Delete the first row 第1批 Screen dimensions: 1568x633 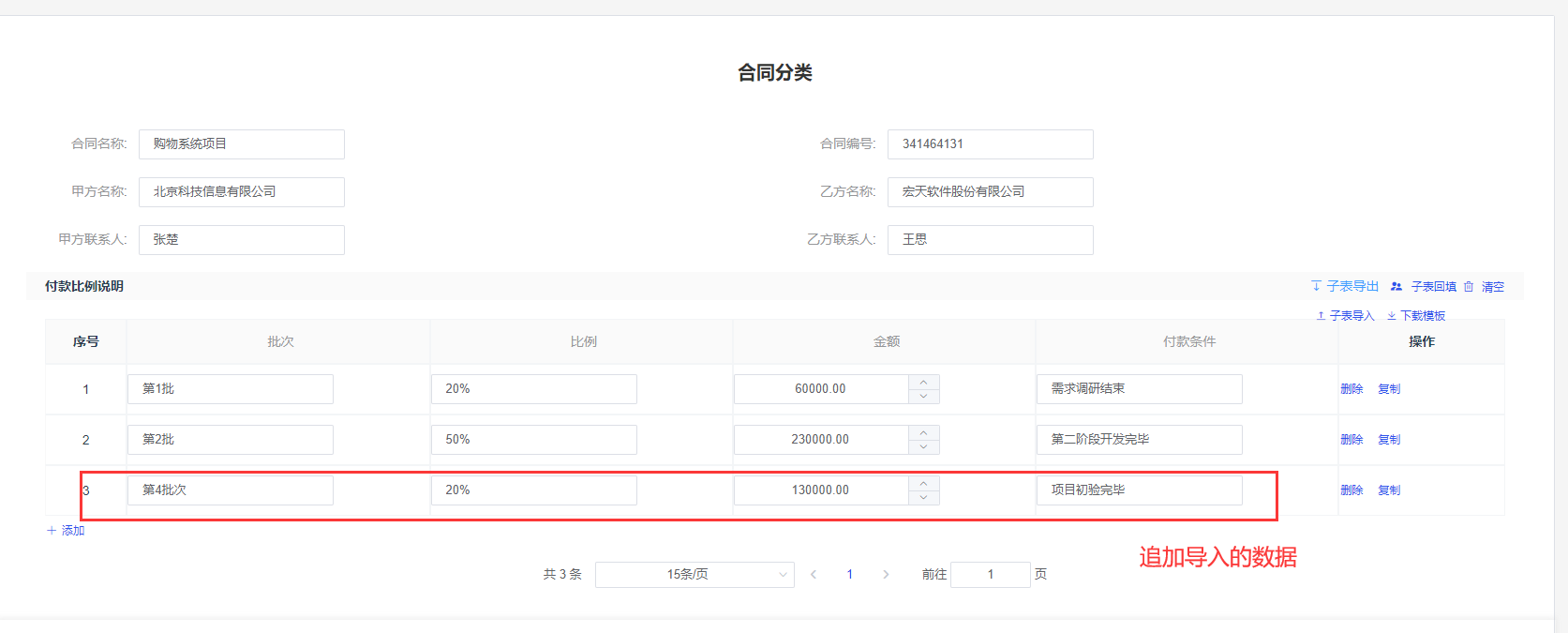coord(1351,389)
